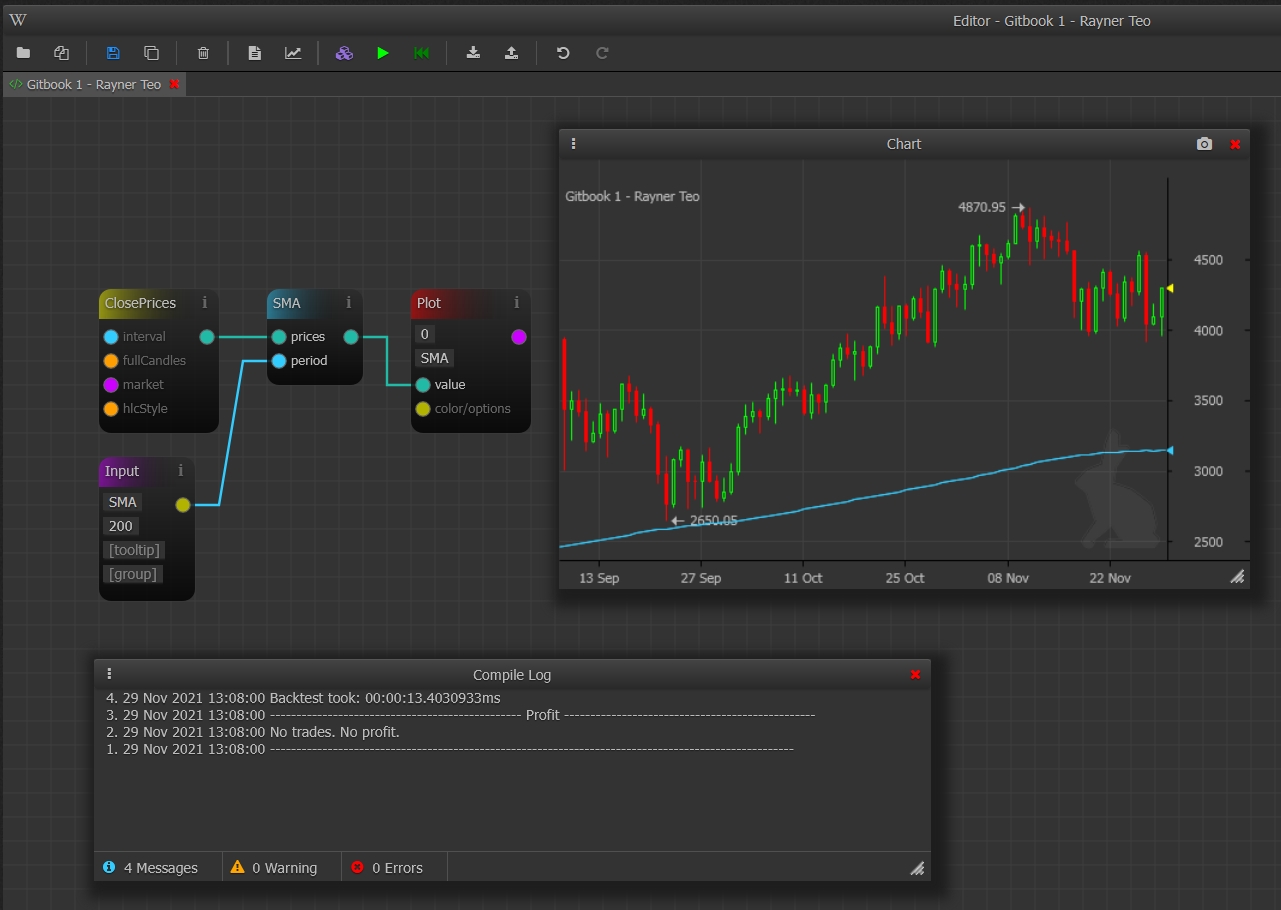Screen dimensions: 1281x910
Task: Undo the last editor action
Action: 563,53
